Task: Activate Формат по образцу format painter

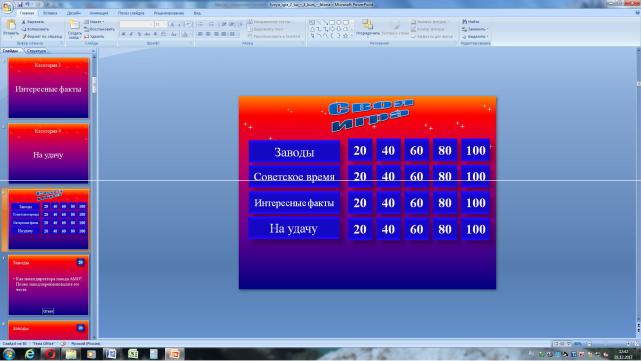Action: [42, 36]
